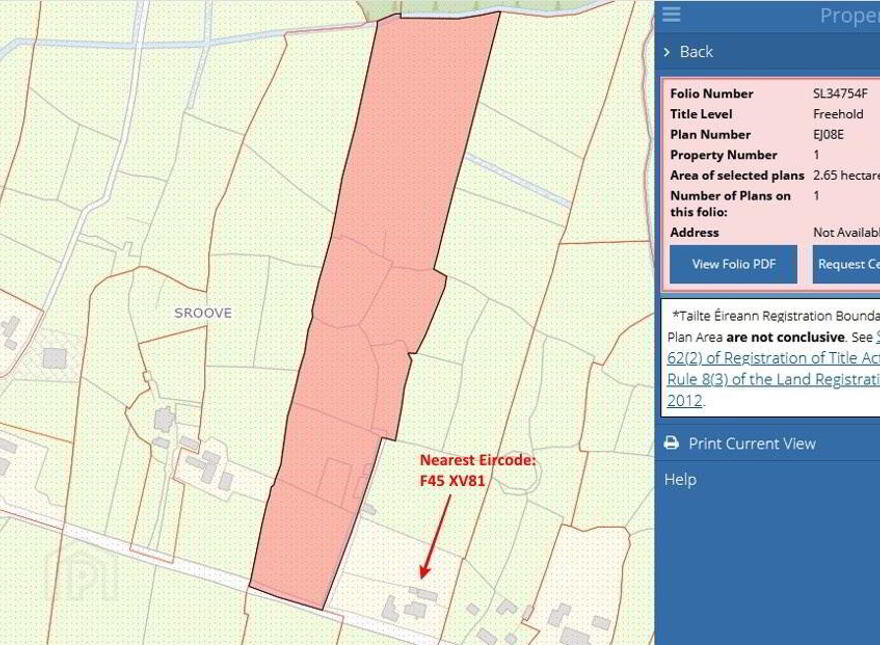Open the 62(2) of Registration of Title link
Screen dimensions: 880x645
773,358
